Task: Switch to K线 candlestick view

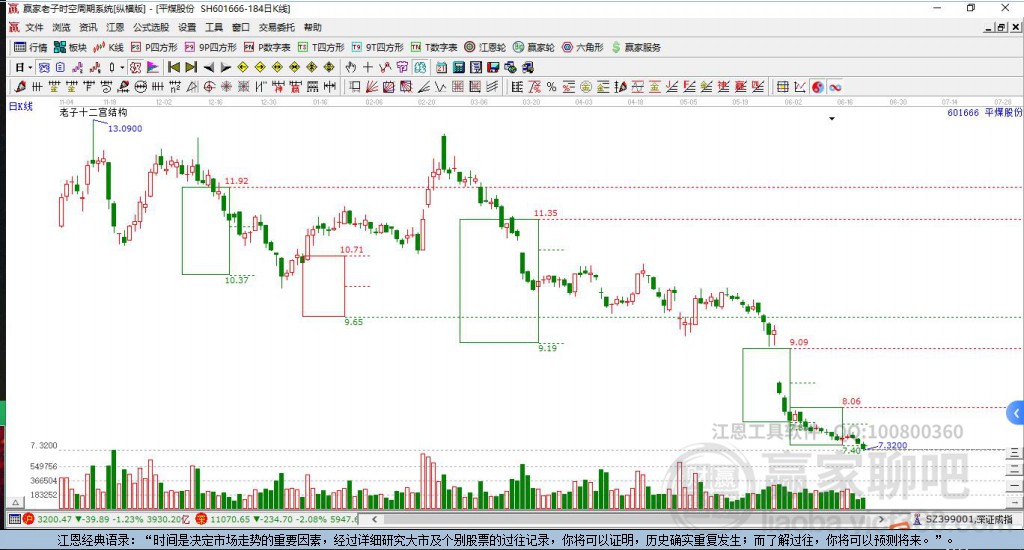Action: tap(108, 47)
